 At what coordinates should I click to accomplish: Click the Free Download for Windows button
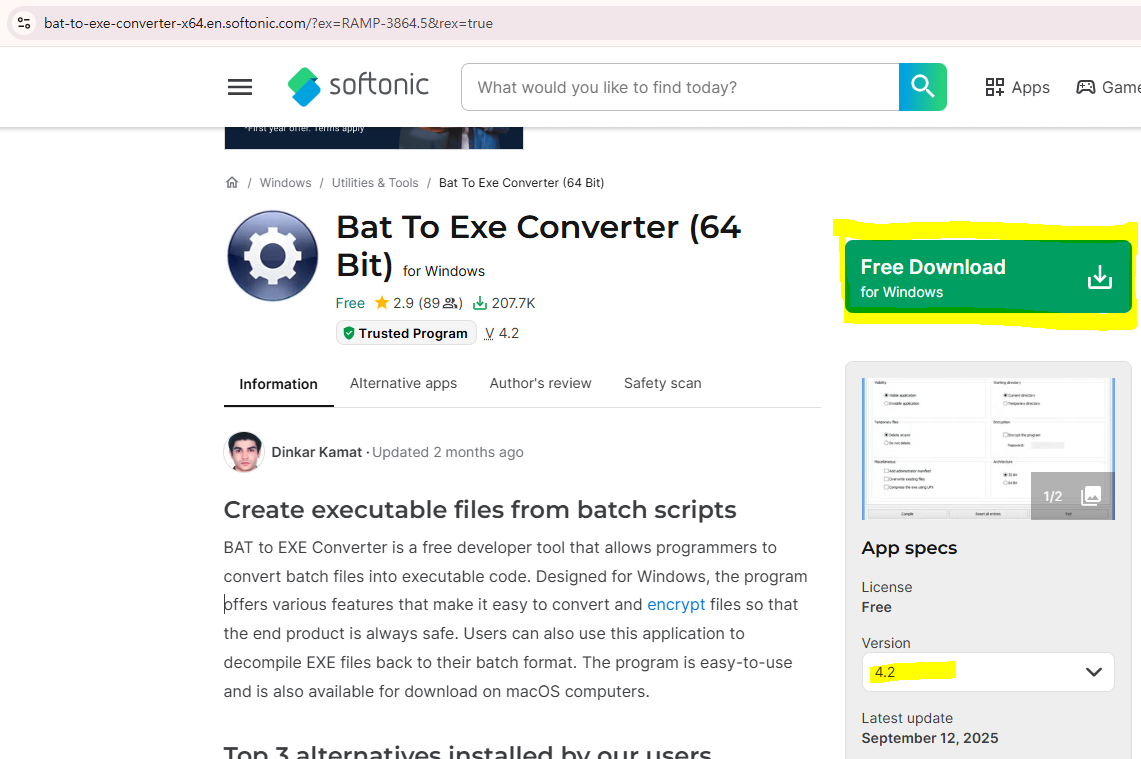[987, 277]
